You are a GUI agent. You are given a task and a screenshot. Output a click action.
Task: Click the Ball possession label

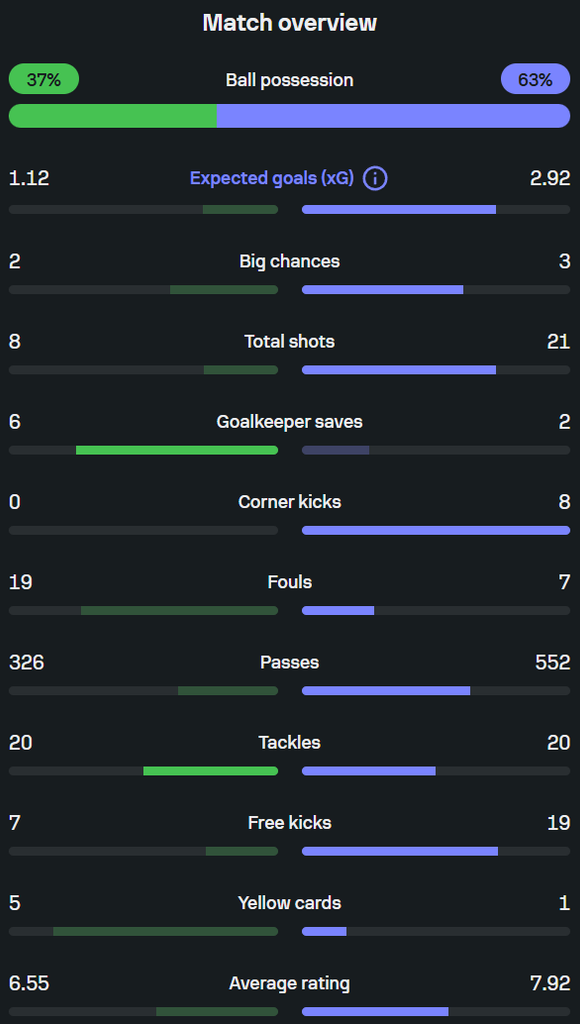[290, 80]
